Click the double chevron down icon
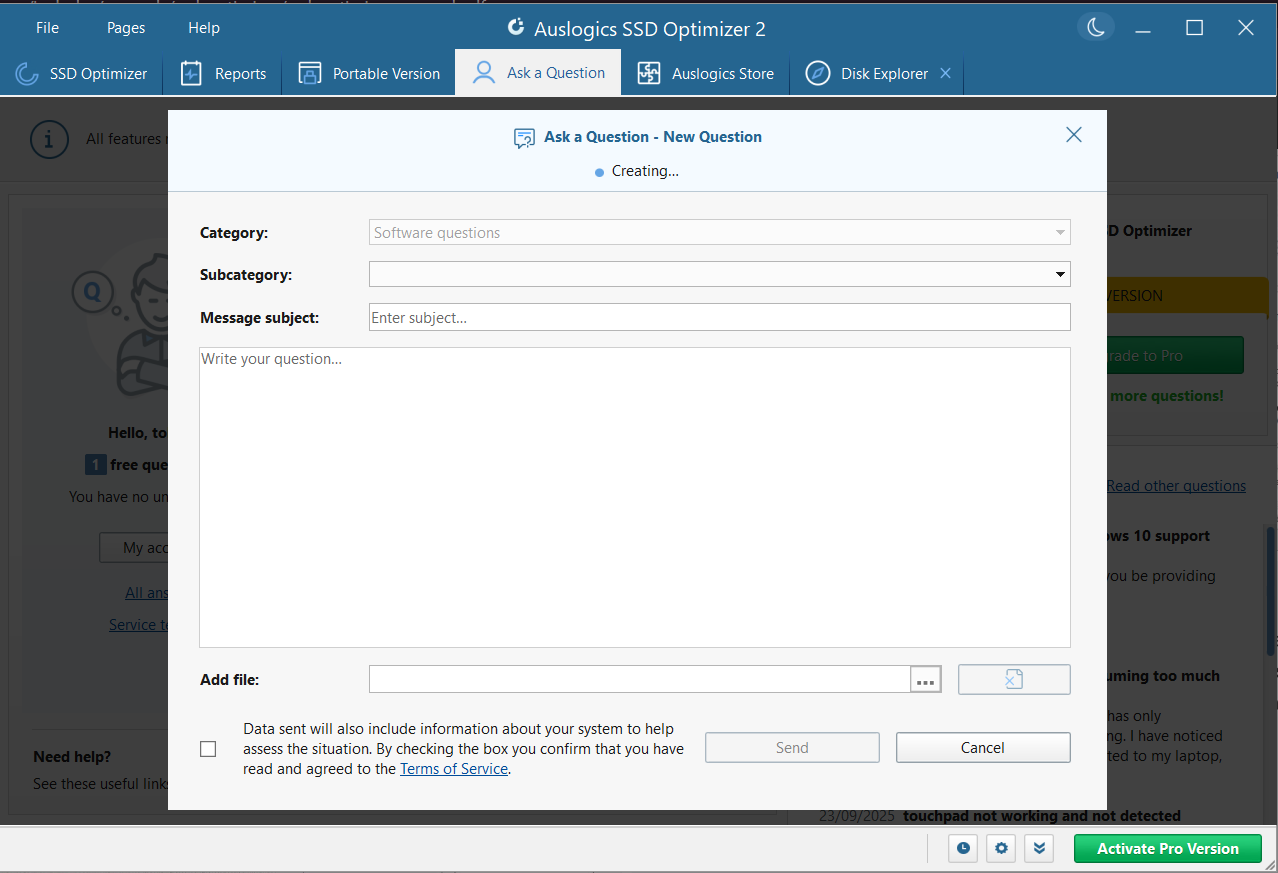Viewport: 1278px width, 873px height. [x=1039, y=848]
